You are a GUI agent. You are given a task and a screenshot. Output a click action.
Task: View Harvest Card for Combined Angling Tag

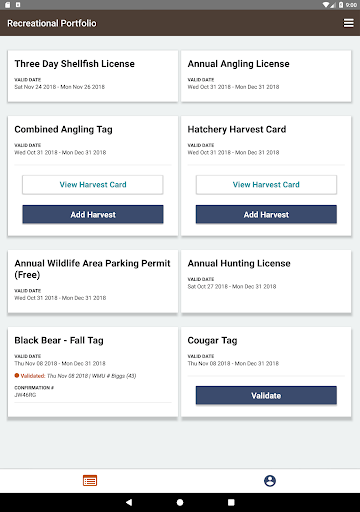point(93,185)
